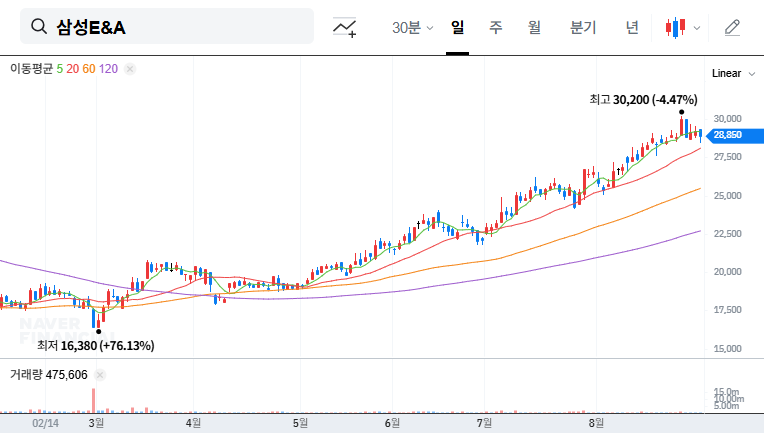Viewport: 764px width, 433px height.
Task: Click the 5-day moving average label
Action: 59,69
